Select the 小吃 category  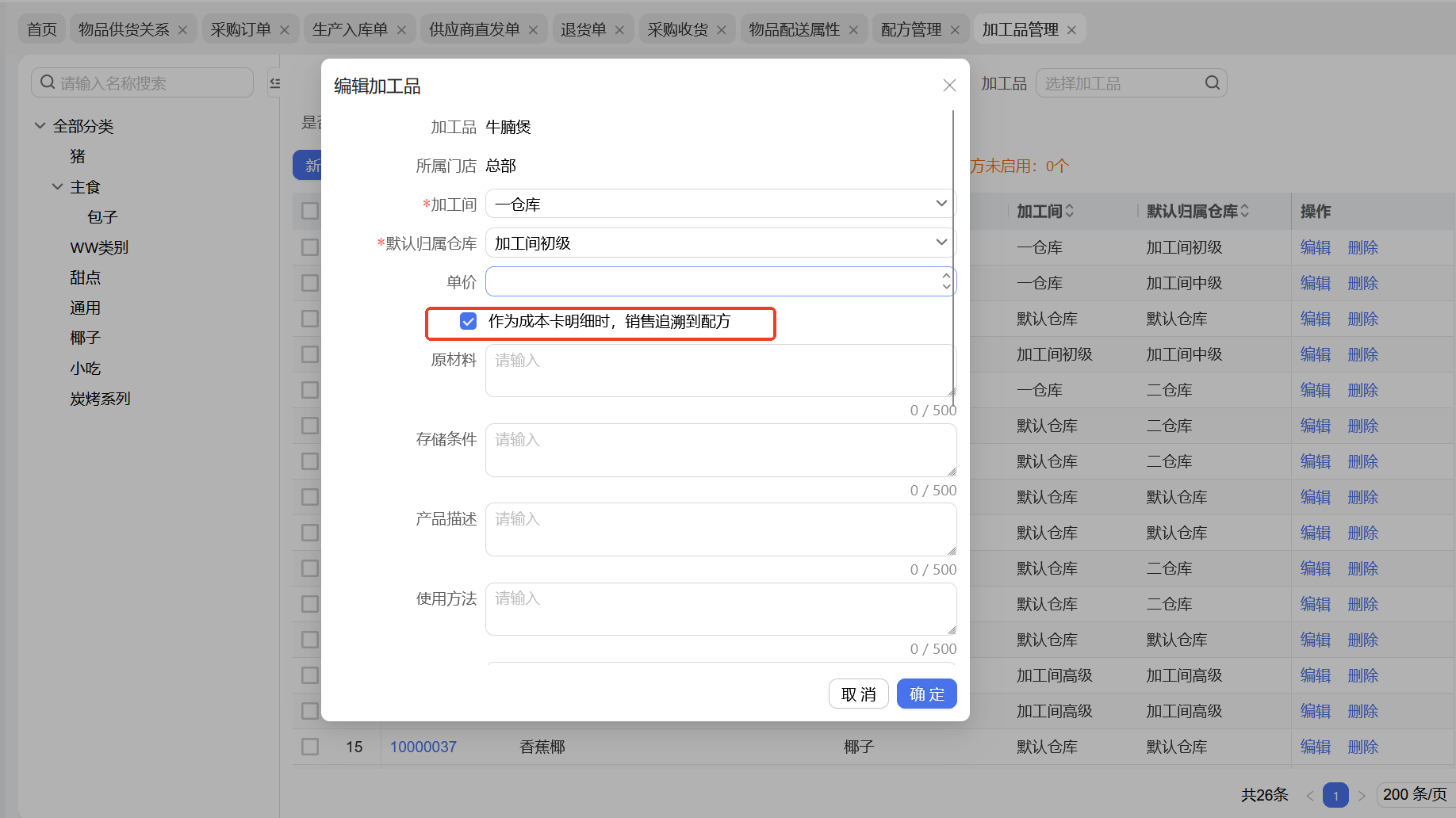(x=85, y=368)
